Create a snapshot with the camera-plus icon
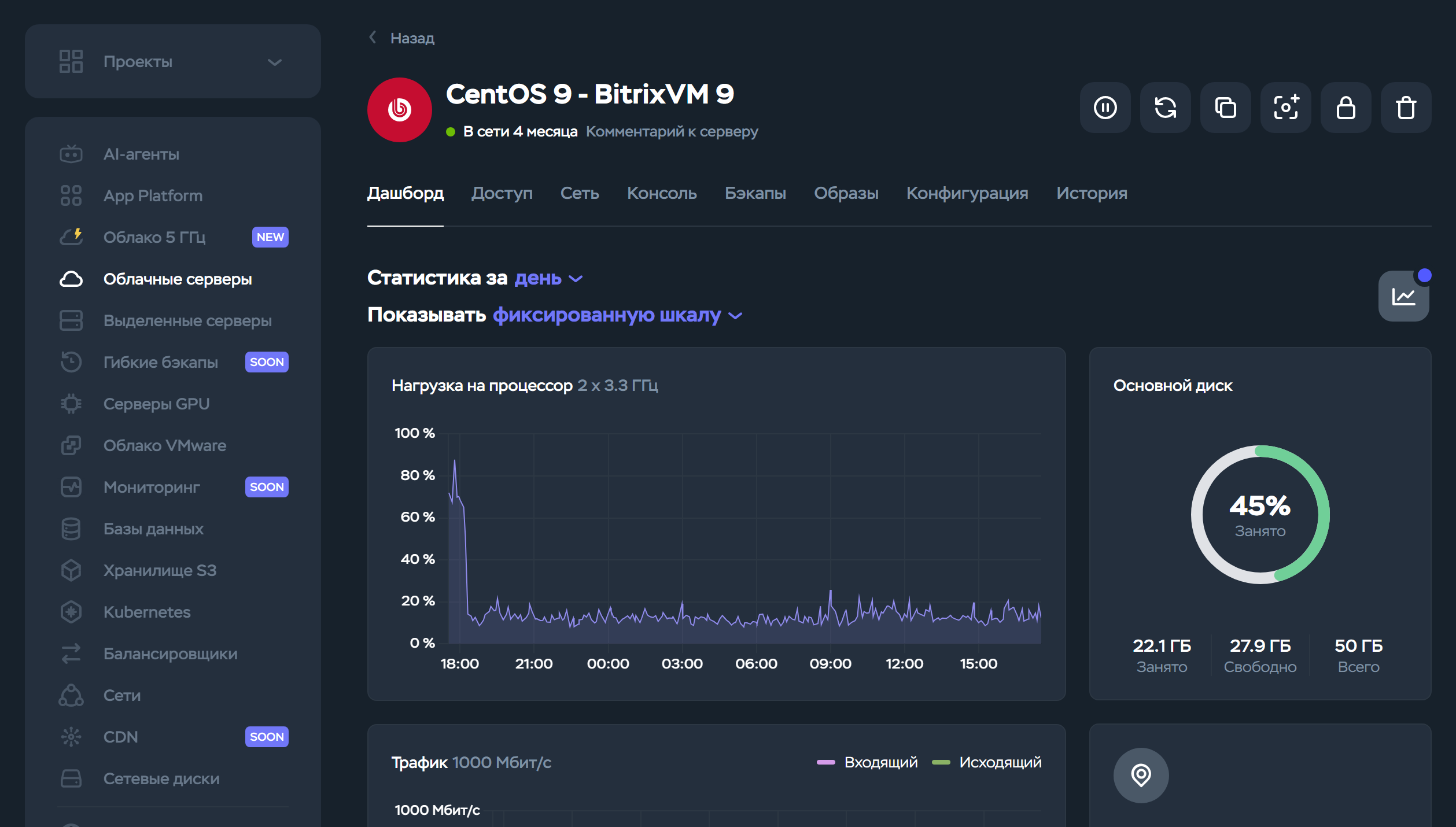Viewport: 1456px width, 827px height. pos(1286,108)
